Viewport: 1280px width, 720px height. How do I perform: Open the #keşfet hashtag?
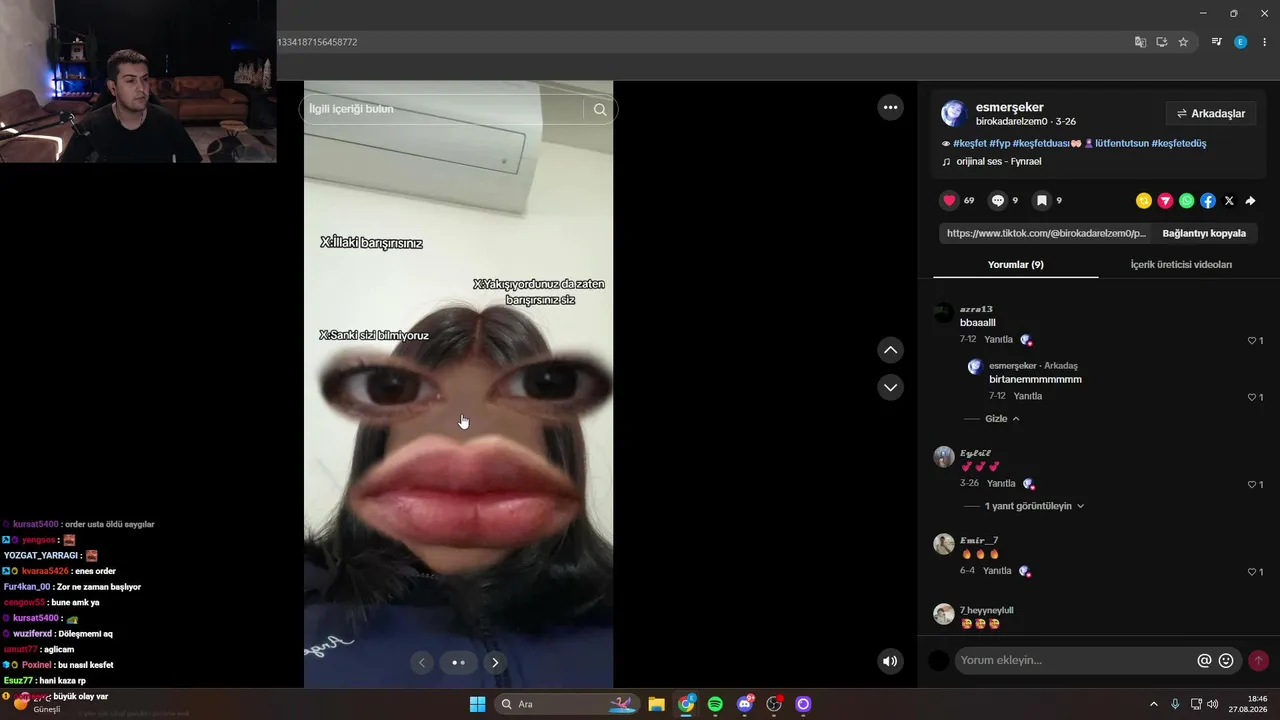(x=969, y=143)
